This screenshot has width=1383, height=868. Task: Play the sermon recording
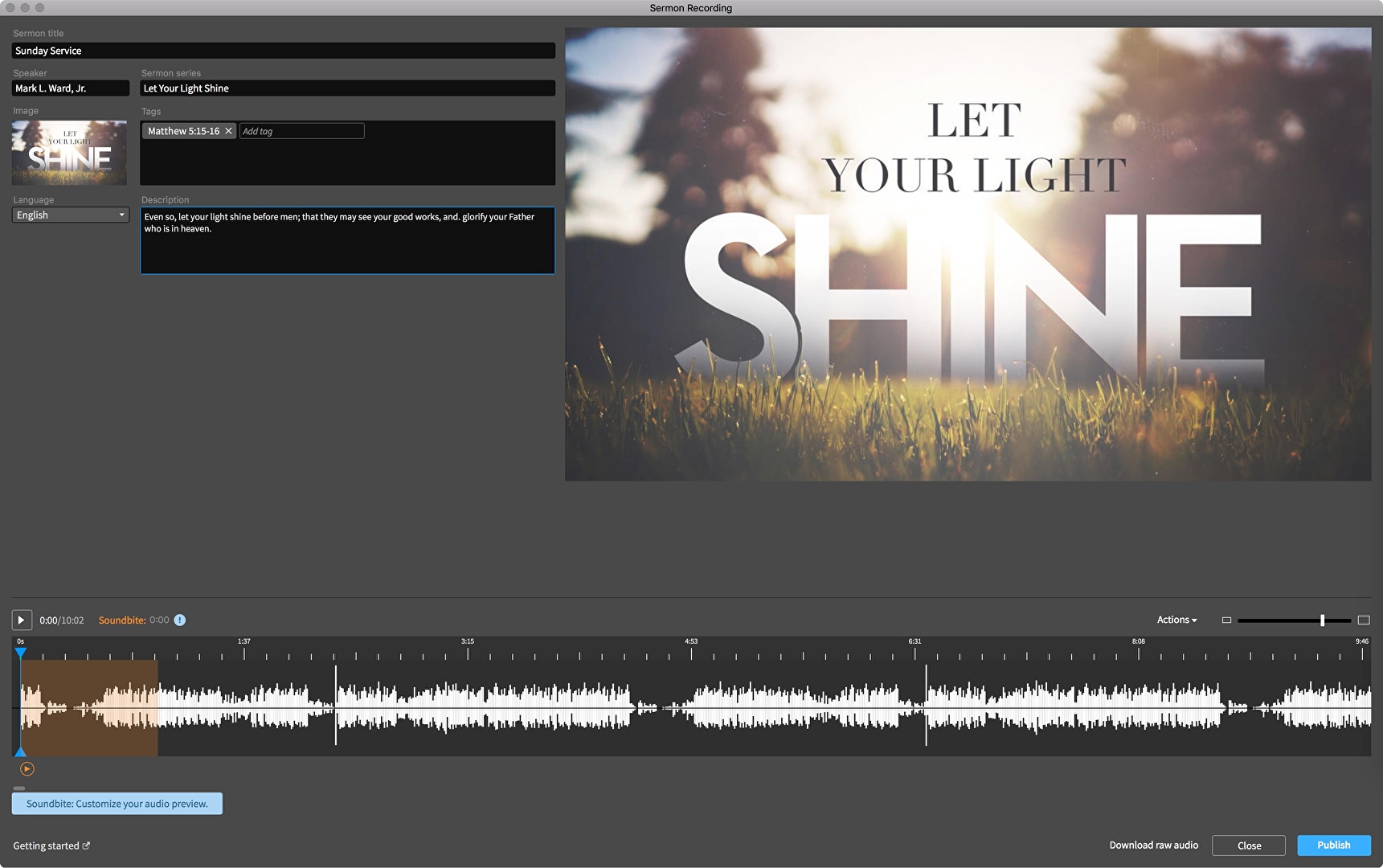point(22,620)
